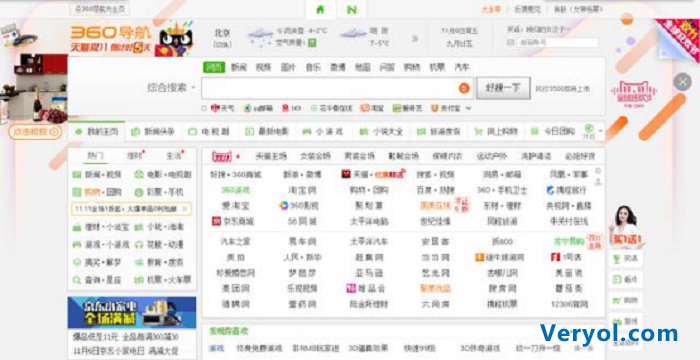The width and height of the screenshot is (700, 360).
Task: Focus the mail account input field at top right
Action: [558, 42]
